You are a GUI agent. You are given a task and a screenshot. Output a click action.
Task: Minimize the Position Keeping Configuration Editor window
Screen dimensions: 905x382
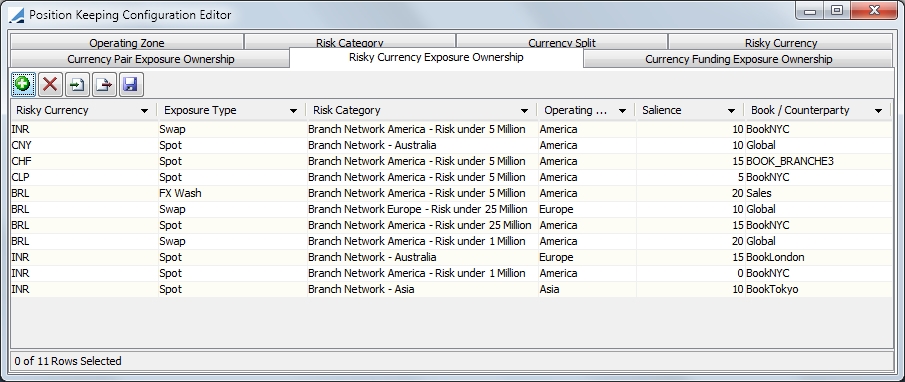pyautogui.click(x=810, y=10)
